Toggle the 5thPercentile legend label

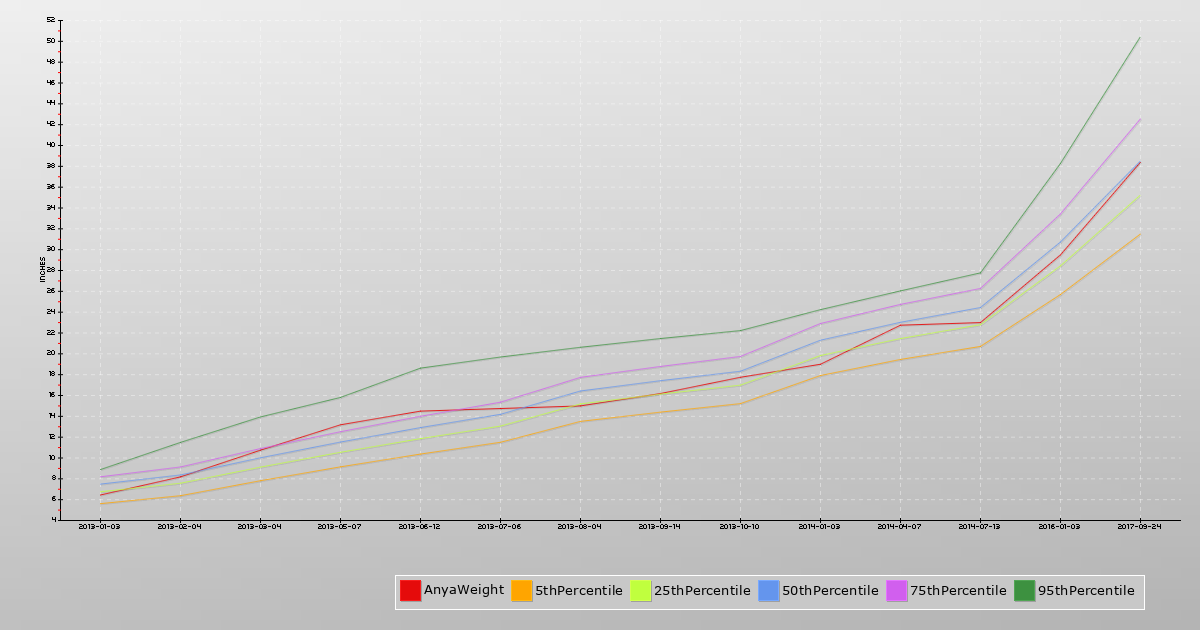(x=579, y=591)
